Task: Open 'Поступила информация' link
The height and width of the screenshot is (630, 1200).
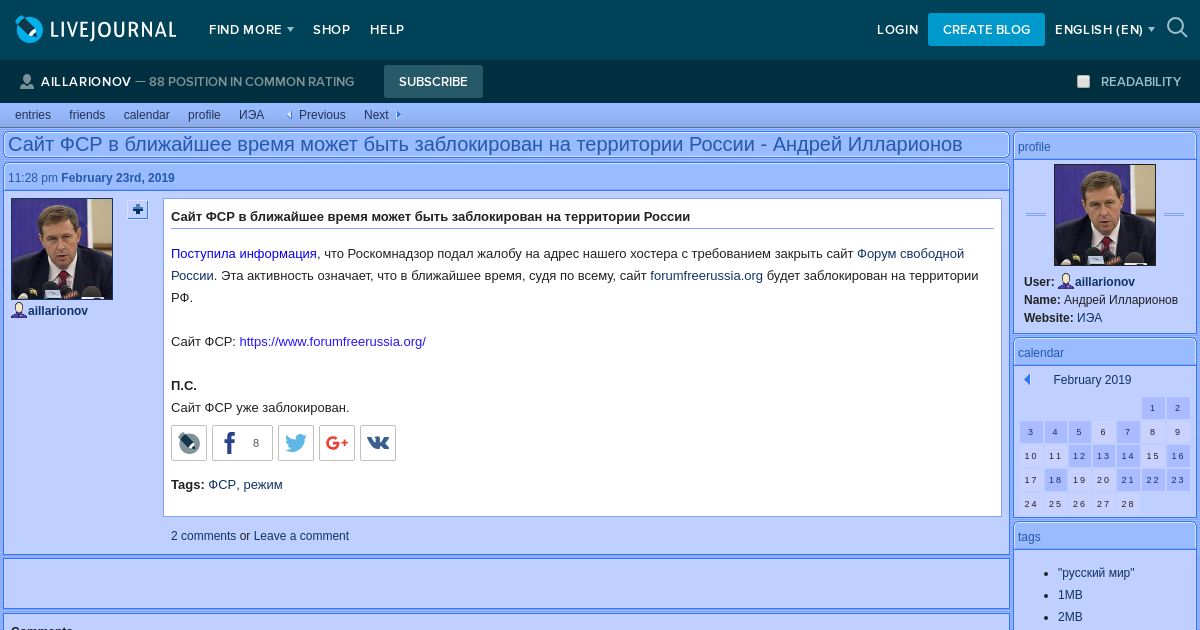Action: [x=244, y=254]
